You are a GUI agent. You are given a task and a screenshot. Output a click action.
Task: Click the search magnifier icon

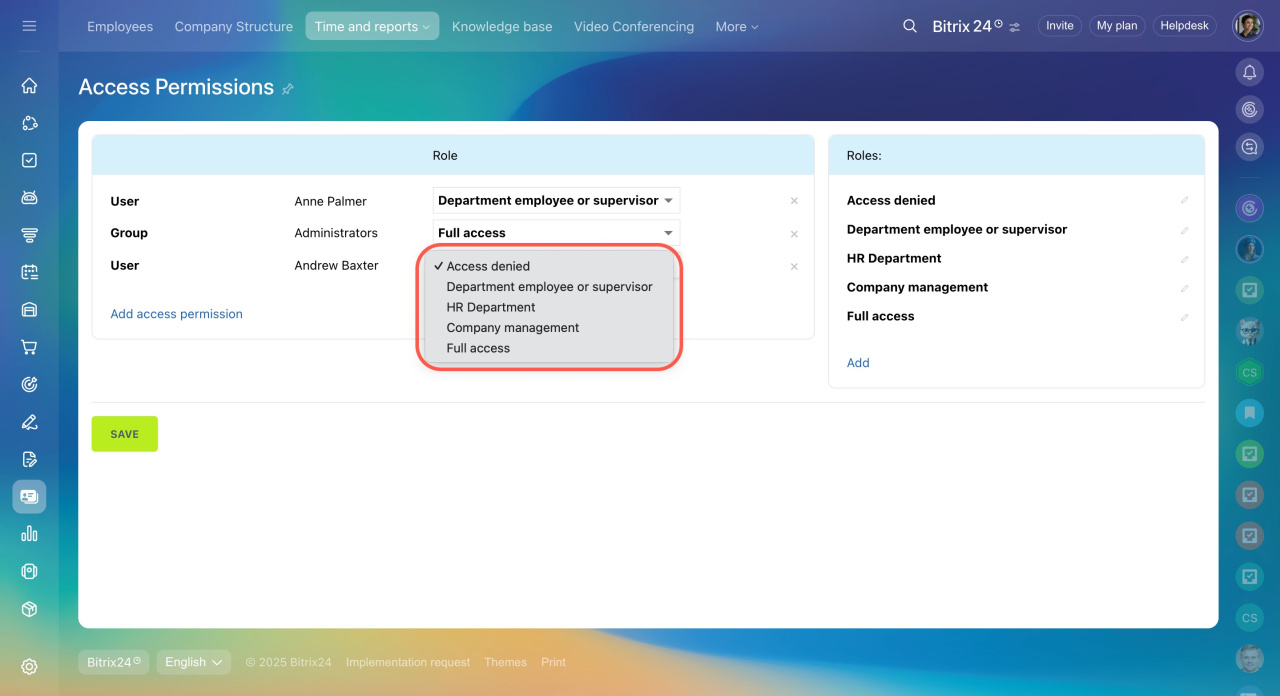(909, 26)
